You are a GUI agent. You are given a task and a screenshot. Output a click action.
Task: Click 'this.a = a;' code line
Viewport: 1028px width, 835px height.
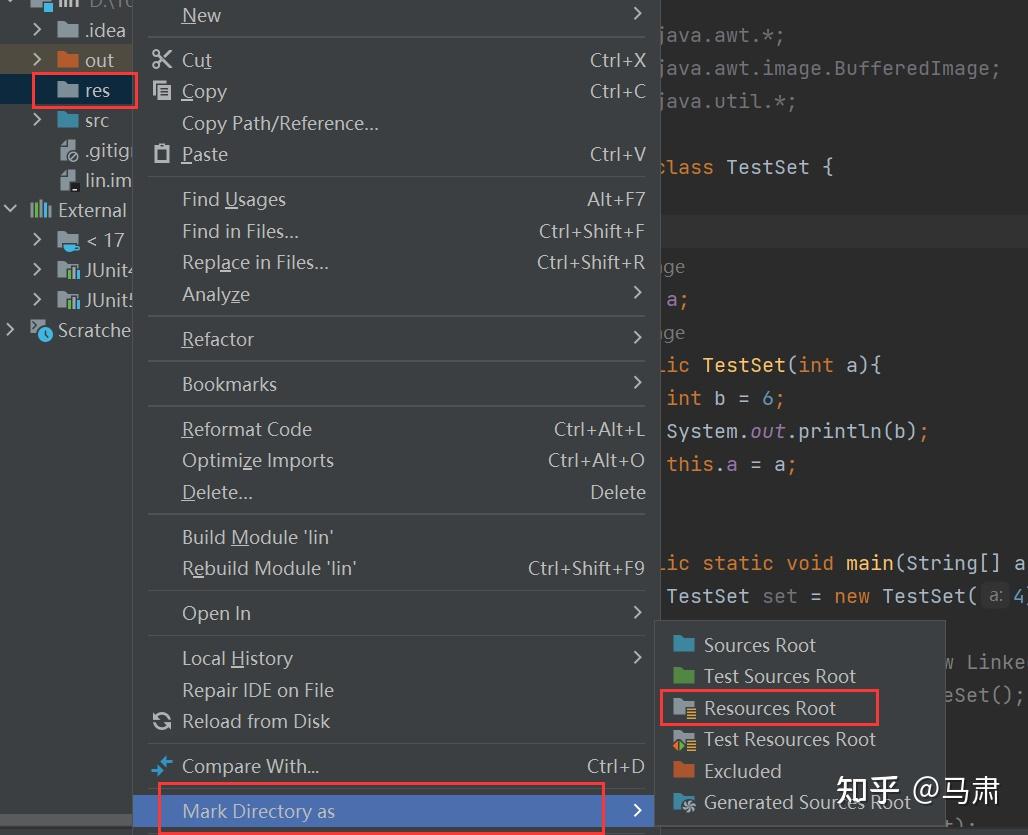(731, 465)
